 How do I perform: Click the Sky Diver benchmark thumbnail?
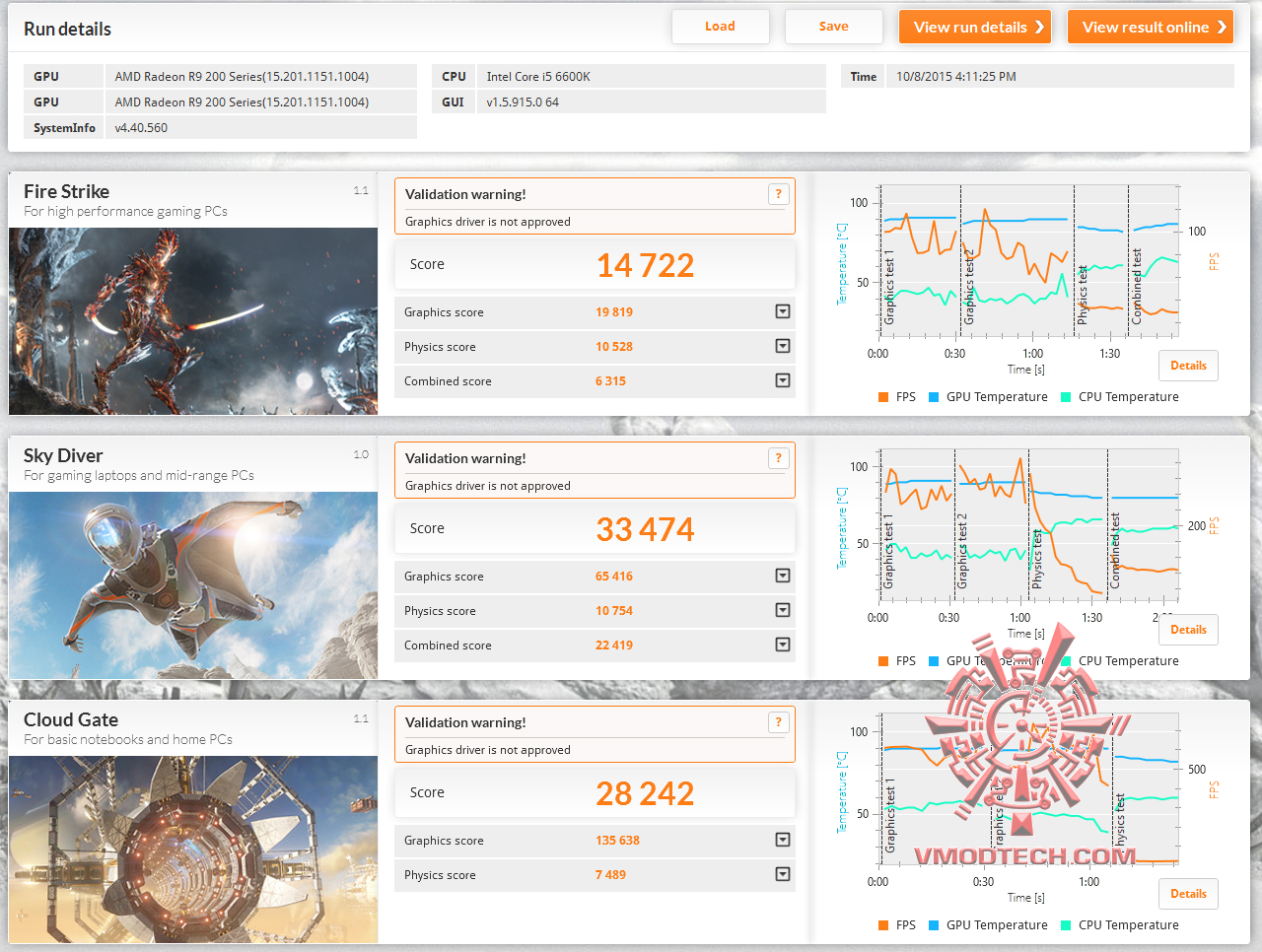click(x=193, y=585)
